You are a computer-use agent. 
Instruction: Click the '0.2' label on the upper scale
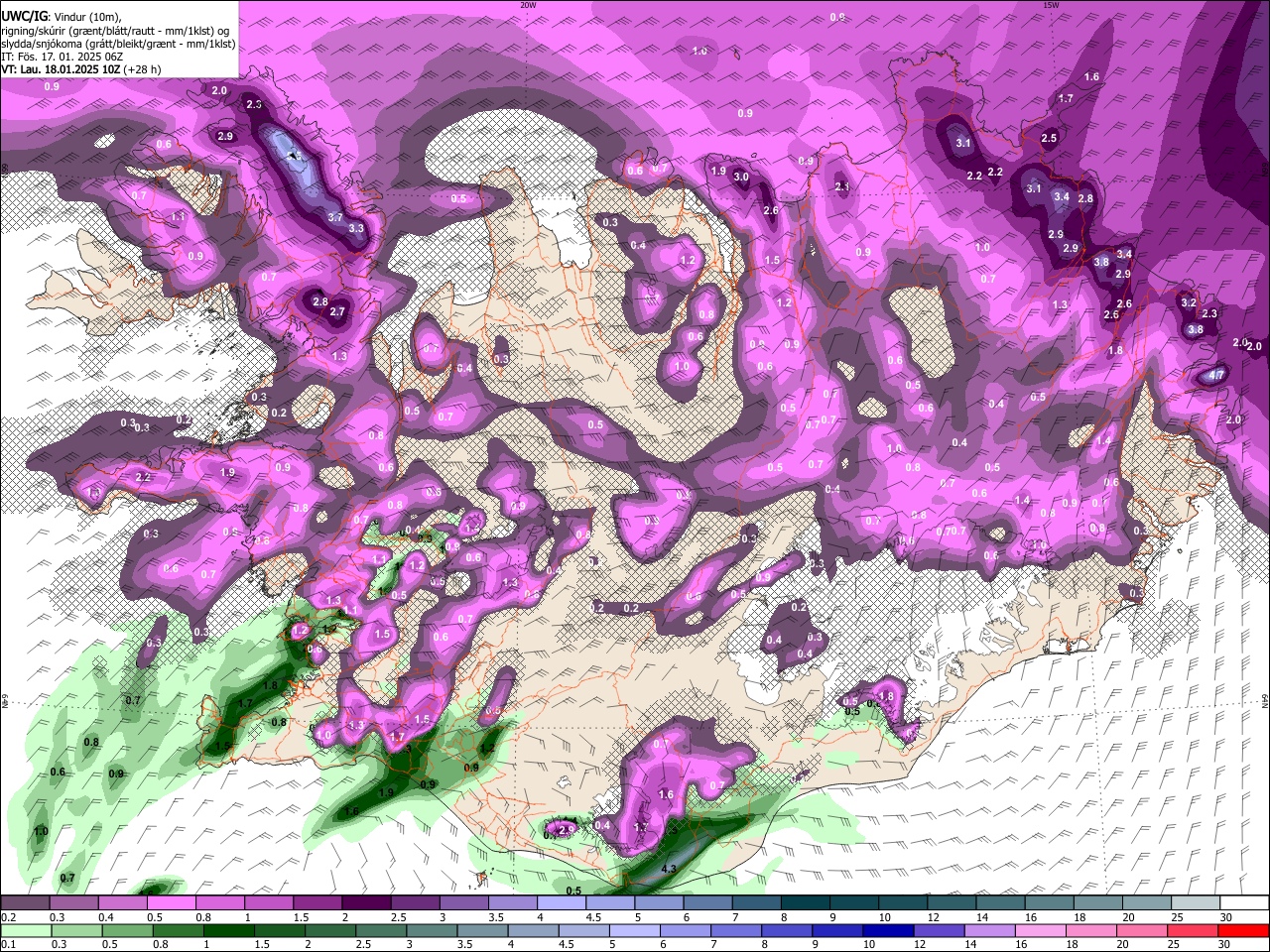[8, 917]
